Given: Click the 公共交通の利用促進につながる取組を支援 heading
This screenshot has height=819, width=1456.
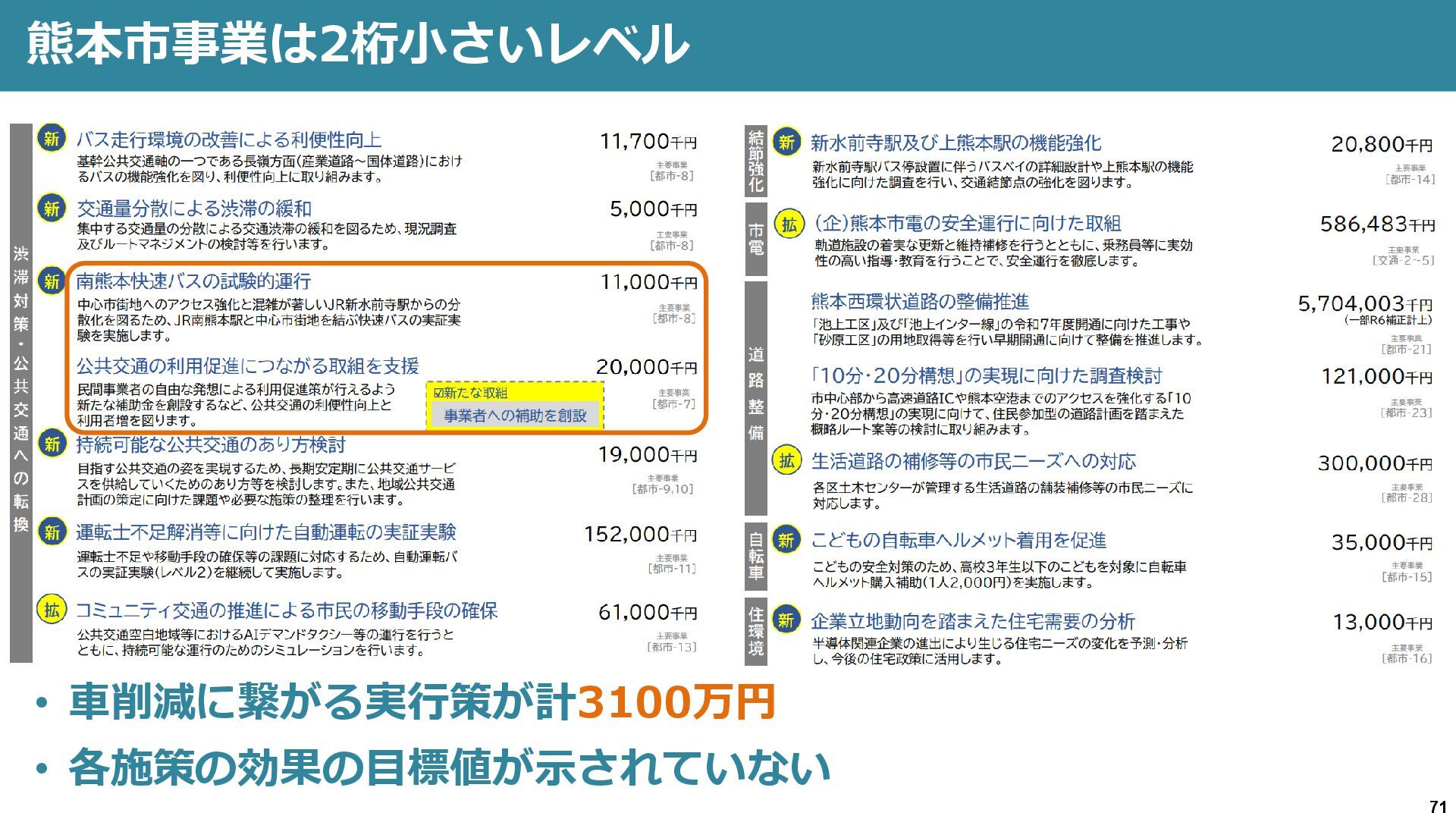Looking at the screenshot, I should (247, 366).
